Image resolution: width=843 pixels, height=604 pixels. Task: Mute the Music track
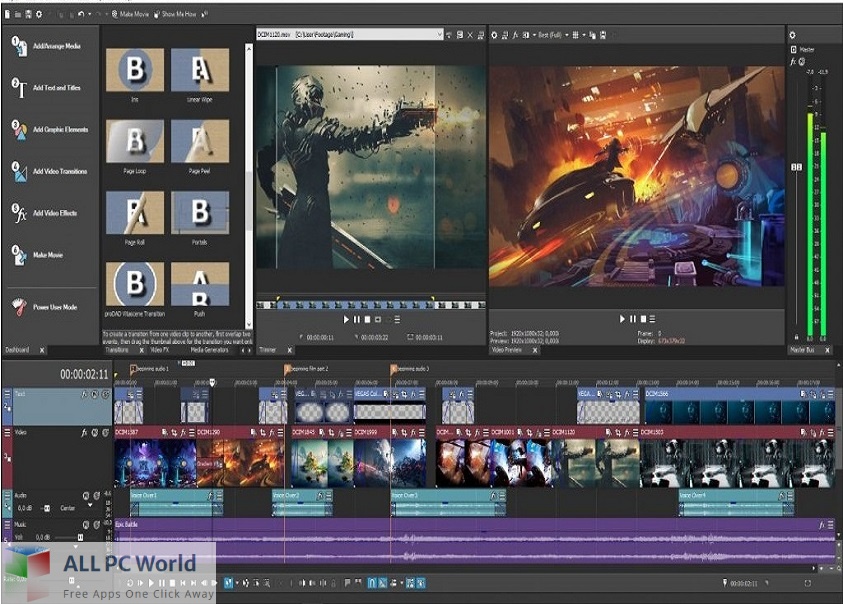coord(86,524)
